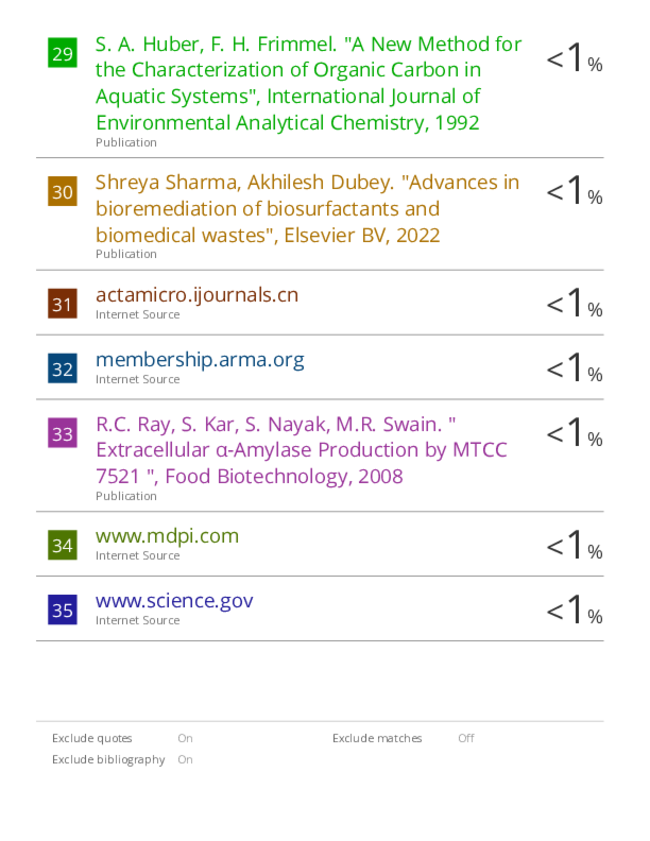The height and width of the screenshot is (841, 650).
Task: Toggle the Exclude bibliography On setting
Action: point(185,759)
